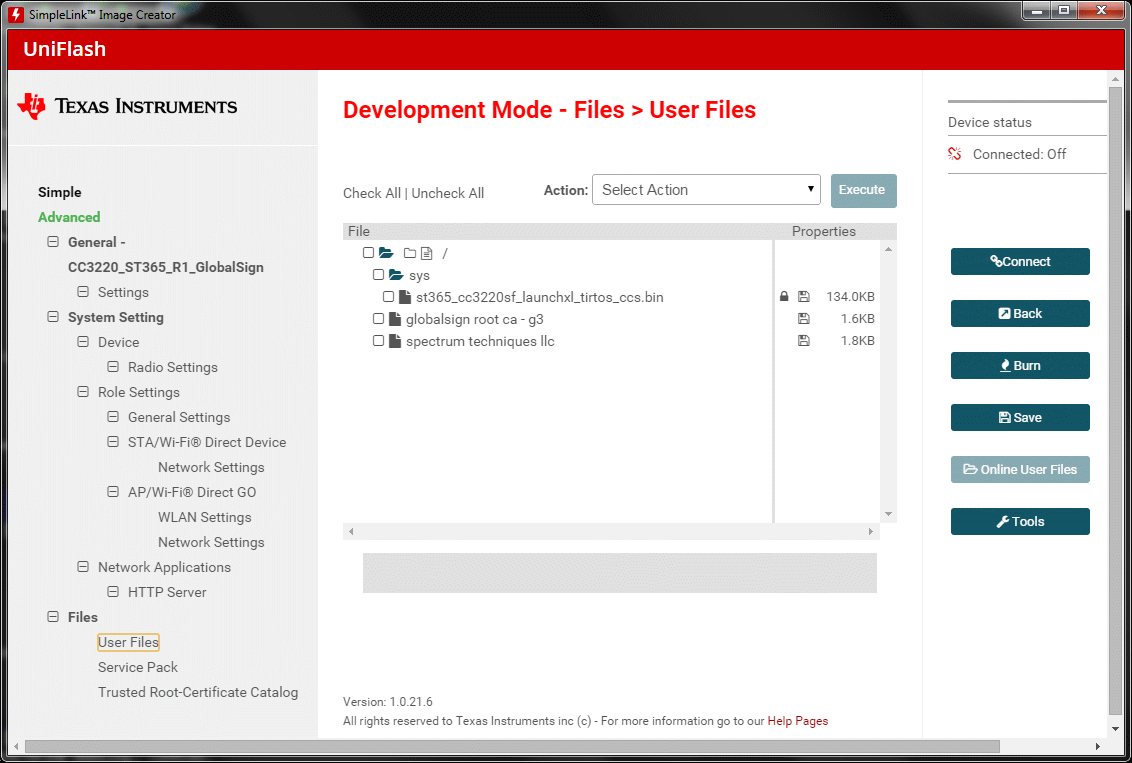The width and height of the screenshot is (1132, 763).
Task: Tick the root folder checkbox
Action: 368,253
